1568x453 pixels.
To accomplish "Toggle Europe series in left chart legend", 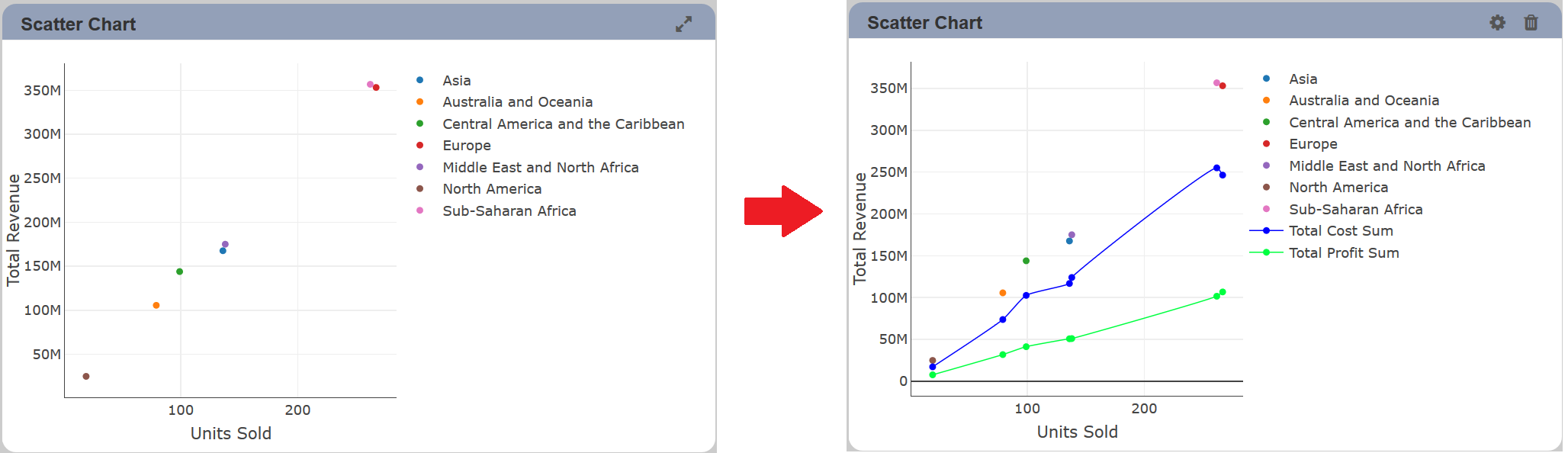I will (x=467, y=145).
